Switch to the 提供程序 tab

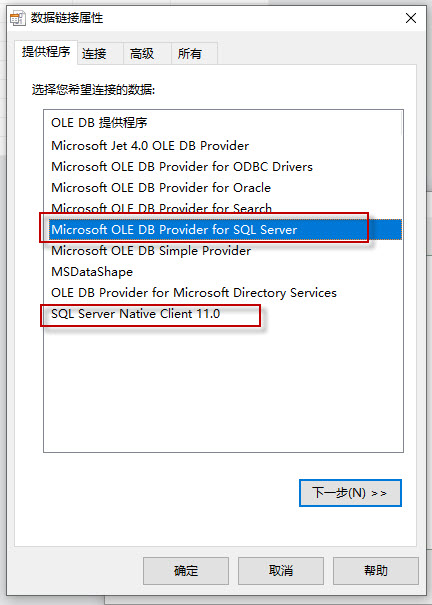click(46, 52)
